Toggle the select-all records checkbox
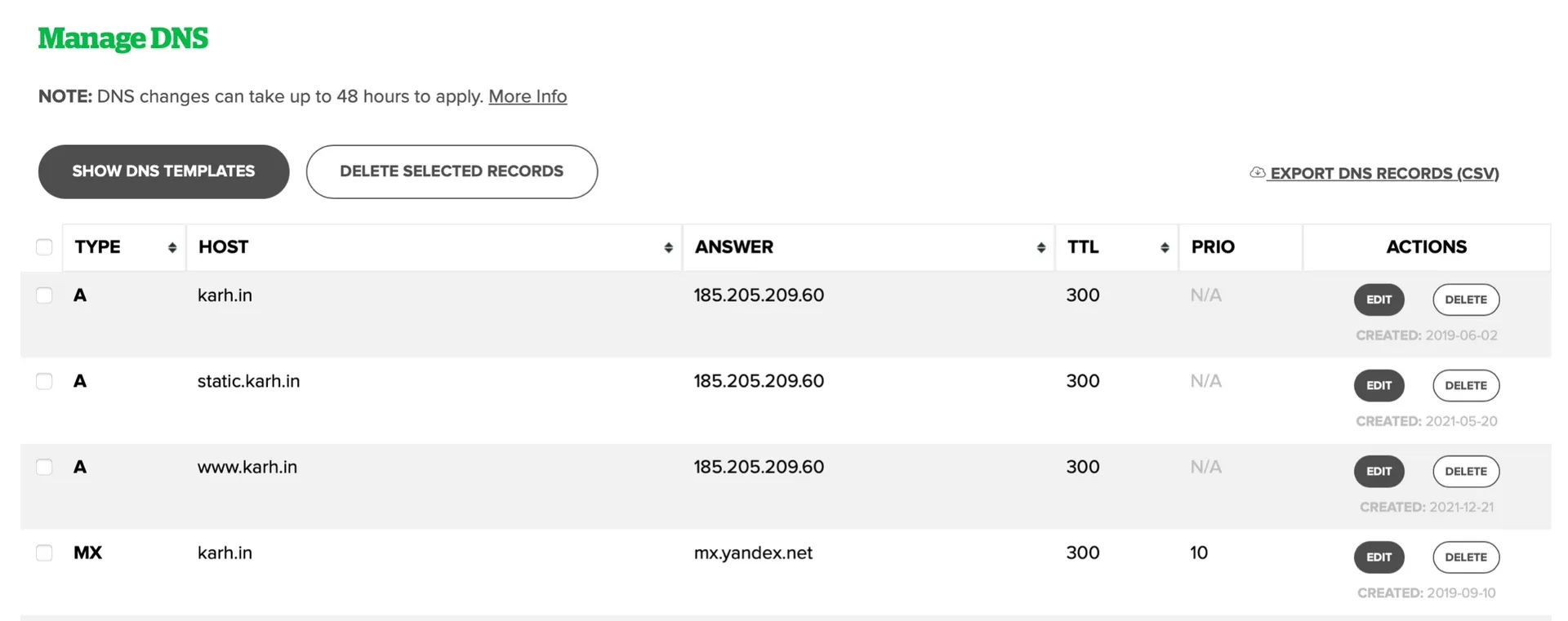The image size is (1568, 621). [x=44, y=247]
